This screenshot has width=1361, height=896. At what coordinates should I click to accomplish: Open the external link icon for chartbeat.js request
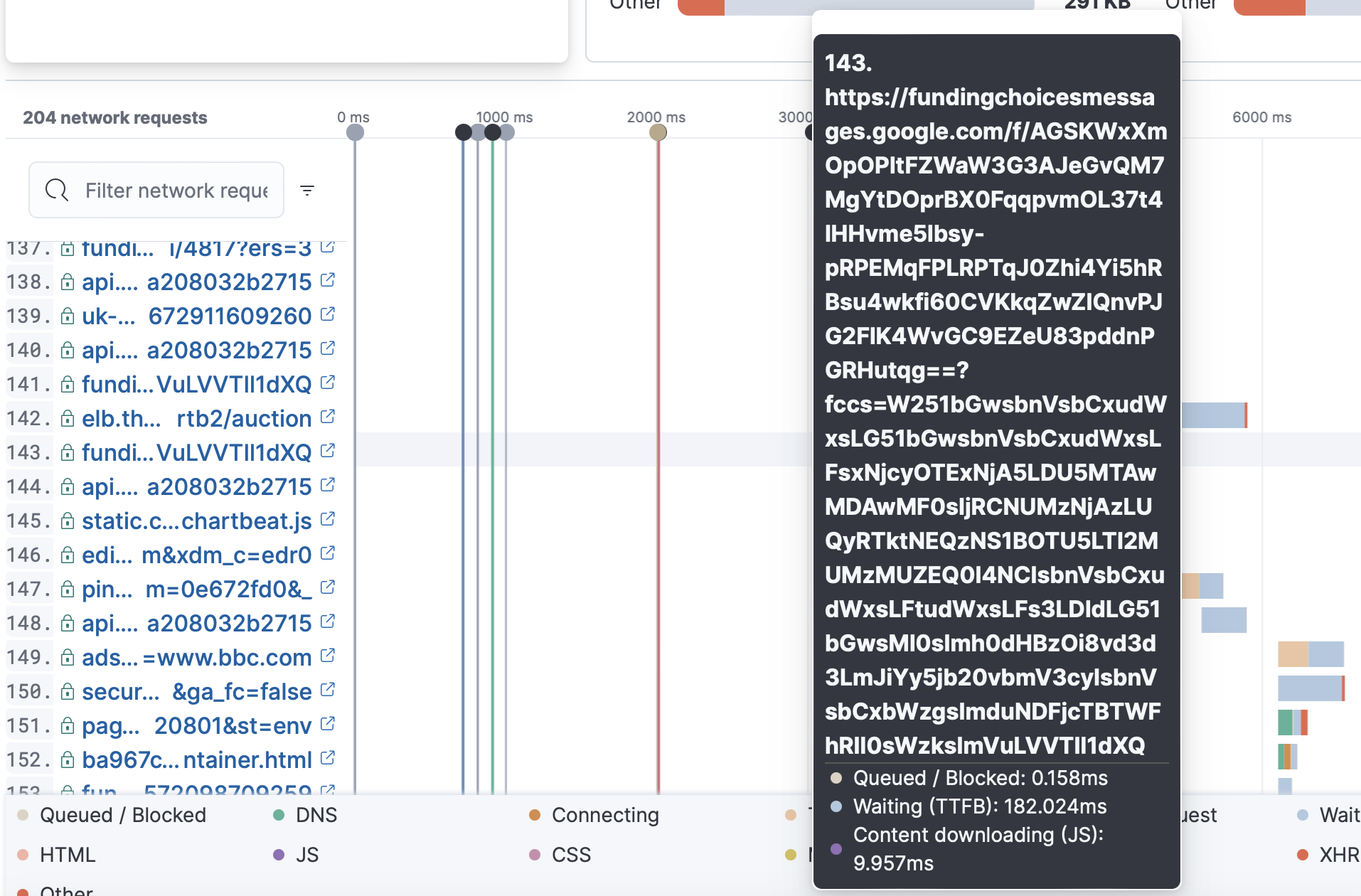[329, 518]
